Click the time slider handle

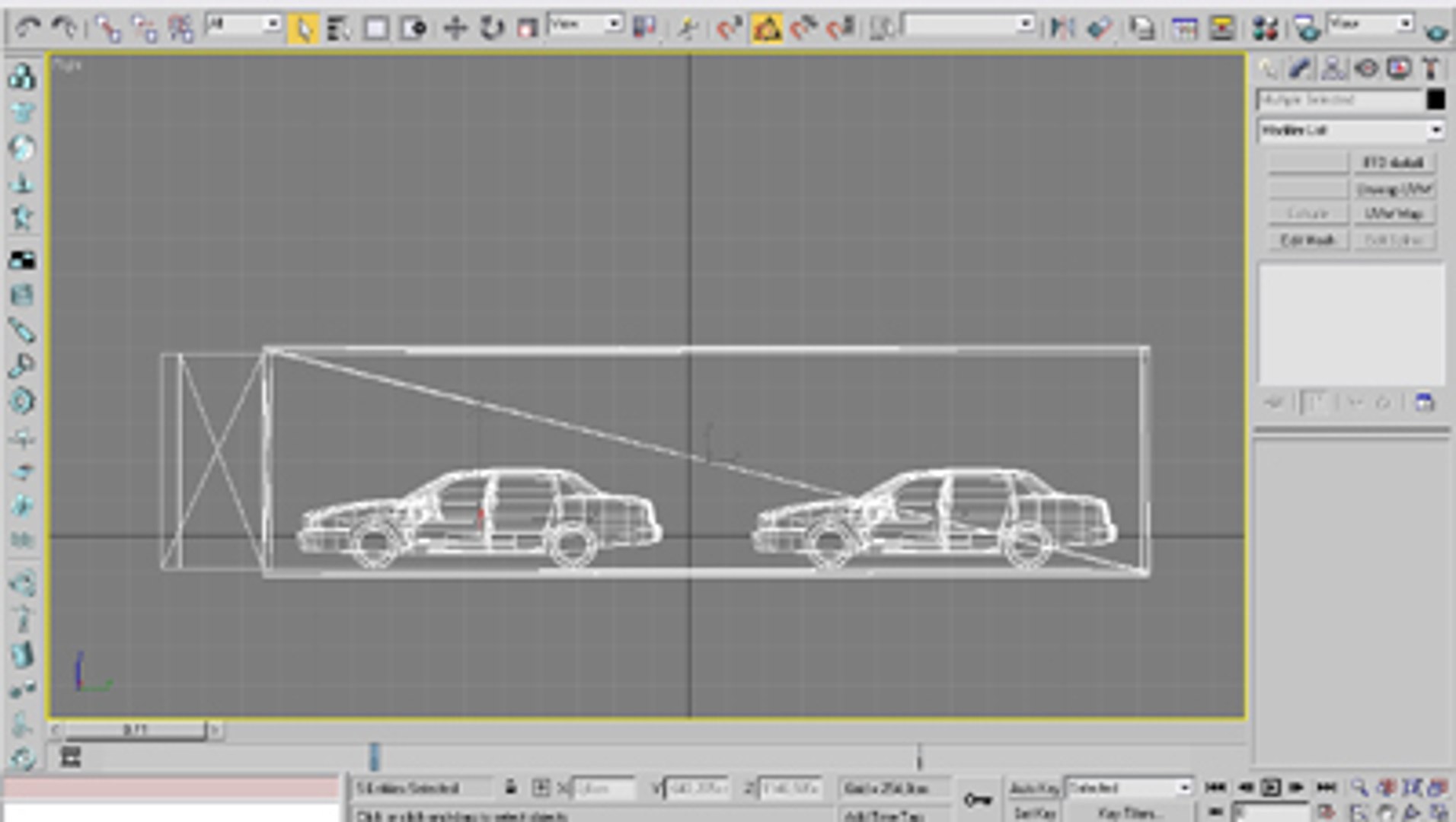135,730
